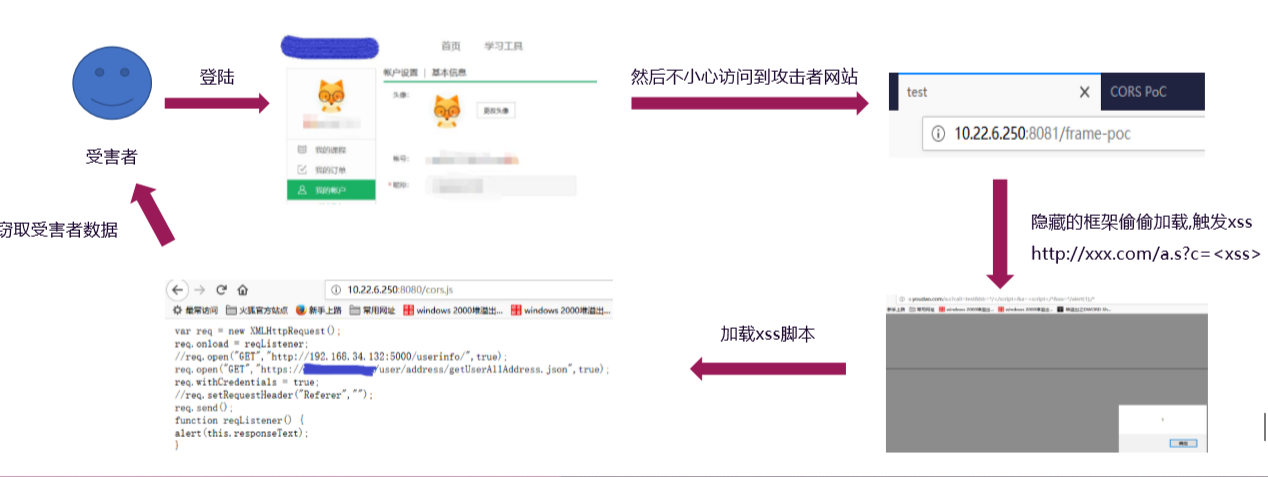Open the 首页 navigation item
The height and width of the screenshot is (477, 1268).
pos(451,46)
